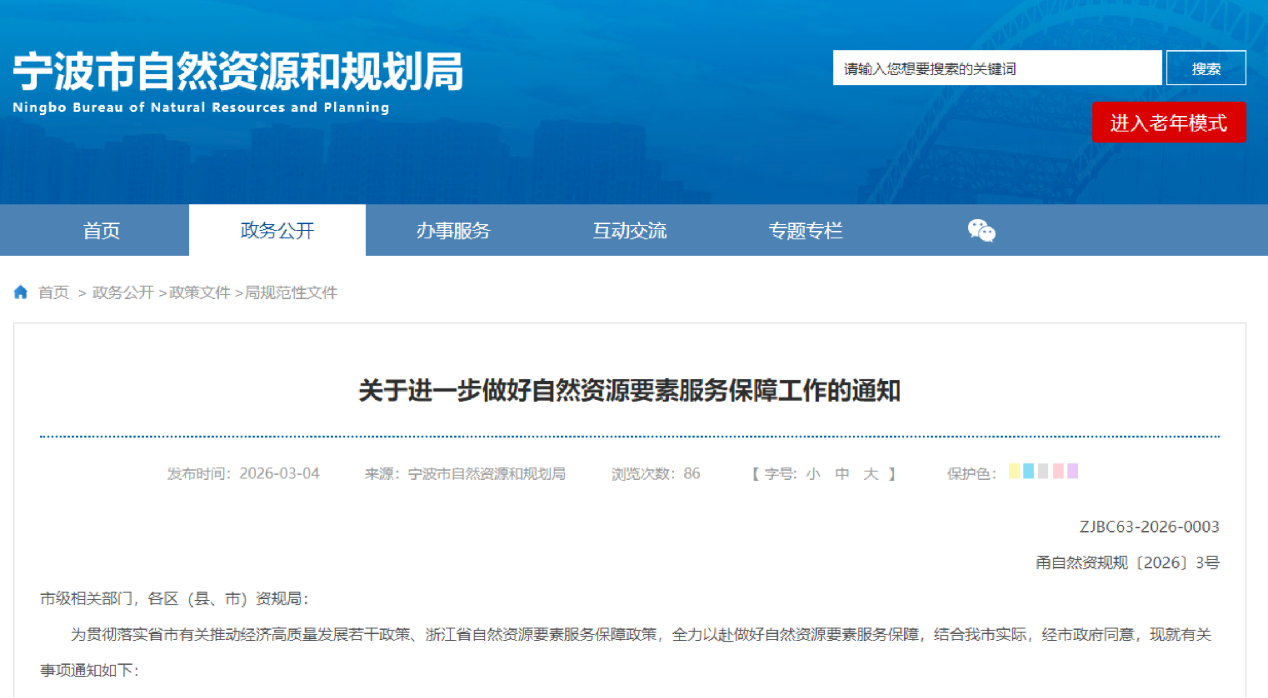
Task: Enable elderly mode with 进入老年模式 button
Action: pyautogui.click(x=1168, y=122)
